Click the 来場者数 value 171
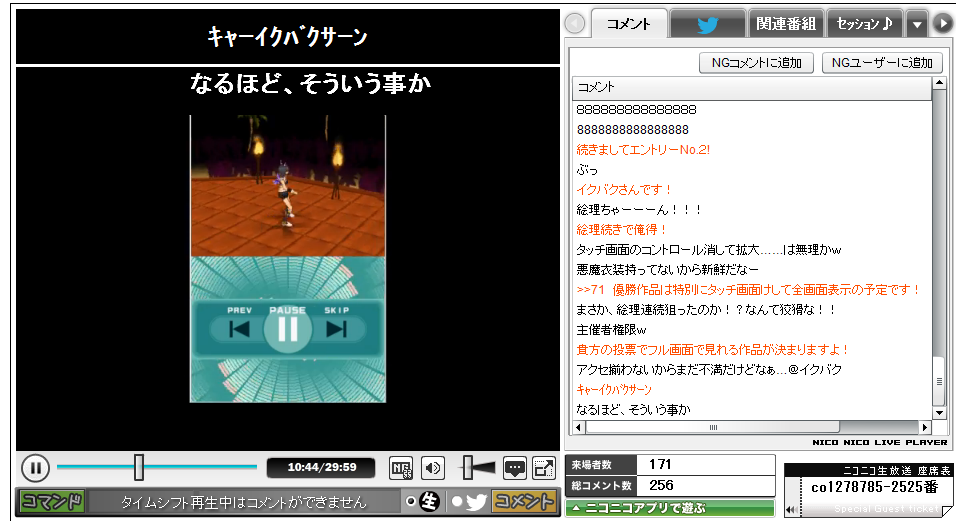Screen dimensions: 956x521 [x=660, y=464]
